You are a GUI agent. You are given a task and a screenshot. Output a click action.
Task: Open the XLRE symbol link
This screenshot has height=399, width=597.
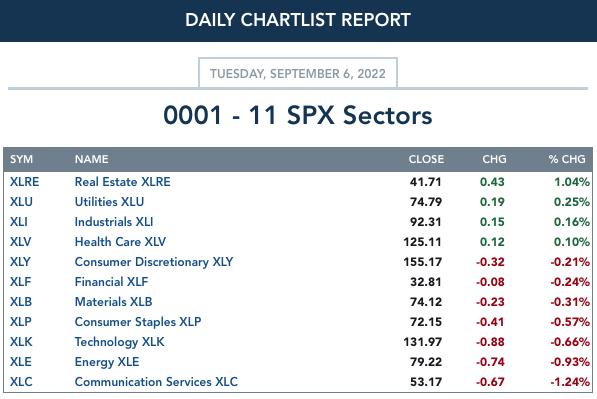(x=24, y=182)
